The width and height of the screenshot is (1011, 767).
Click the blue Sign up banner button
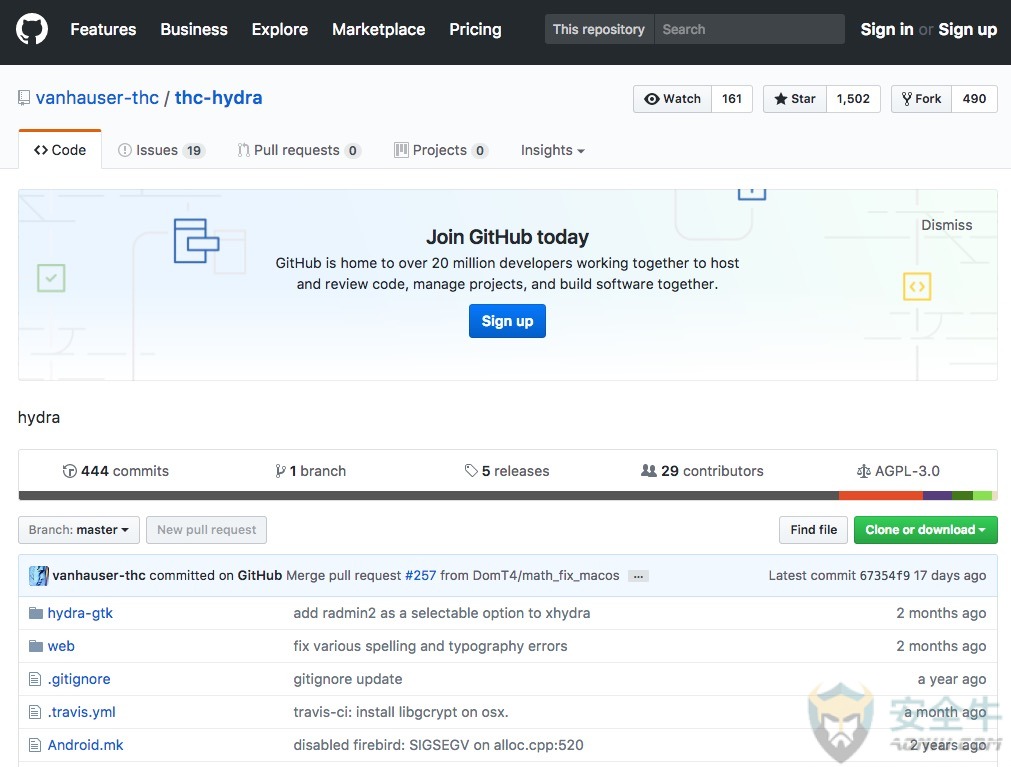click(507, 321)
